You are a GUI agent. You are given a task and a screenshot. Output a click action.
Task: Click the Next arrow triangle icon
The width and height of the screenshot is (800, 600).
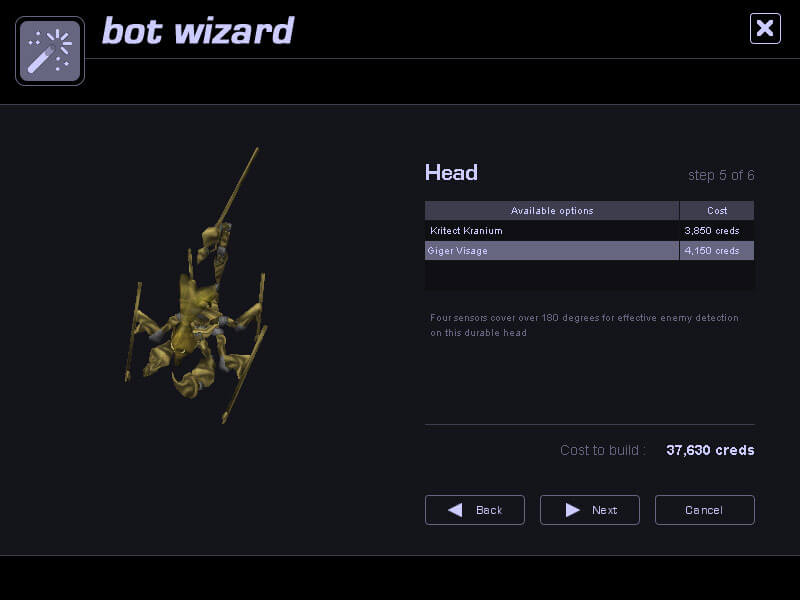(572, 510)
